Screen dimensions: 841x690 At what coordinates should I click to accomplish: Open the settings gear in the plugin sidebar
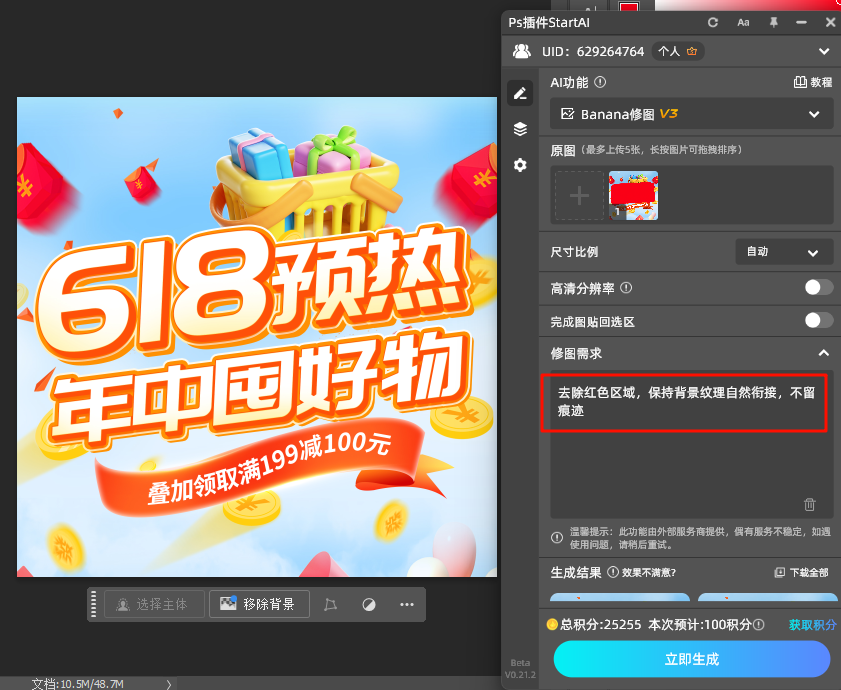pyautogui.click(x=520, y=165)
